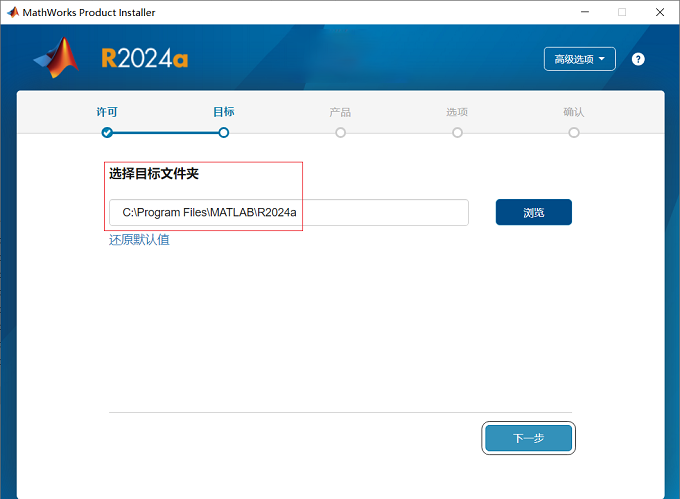Viewport: 680px width, 499px height.
Task: Click the help question mark icon
Action: [638, 59]
